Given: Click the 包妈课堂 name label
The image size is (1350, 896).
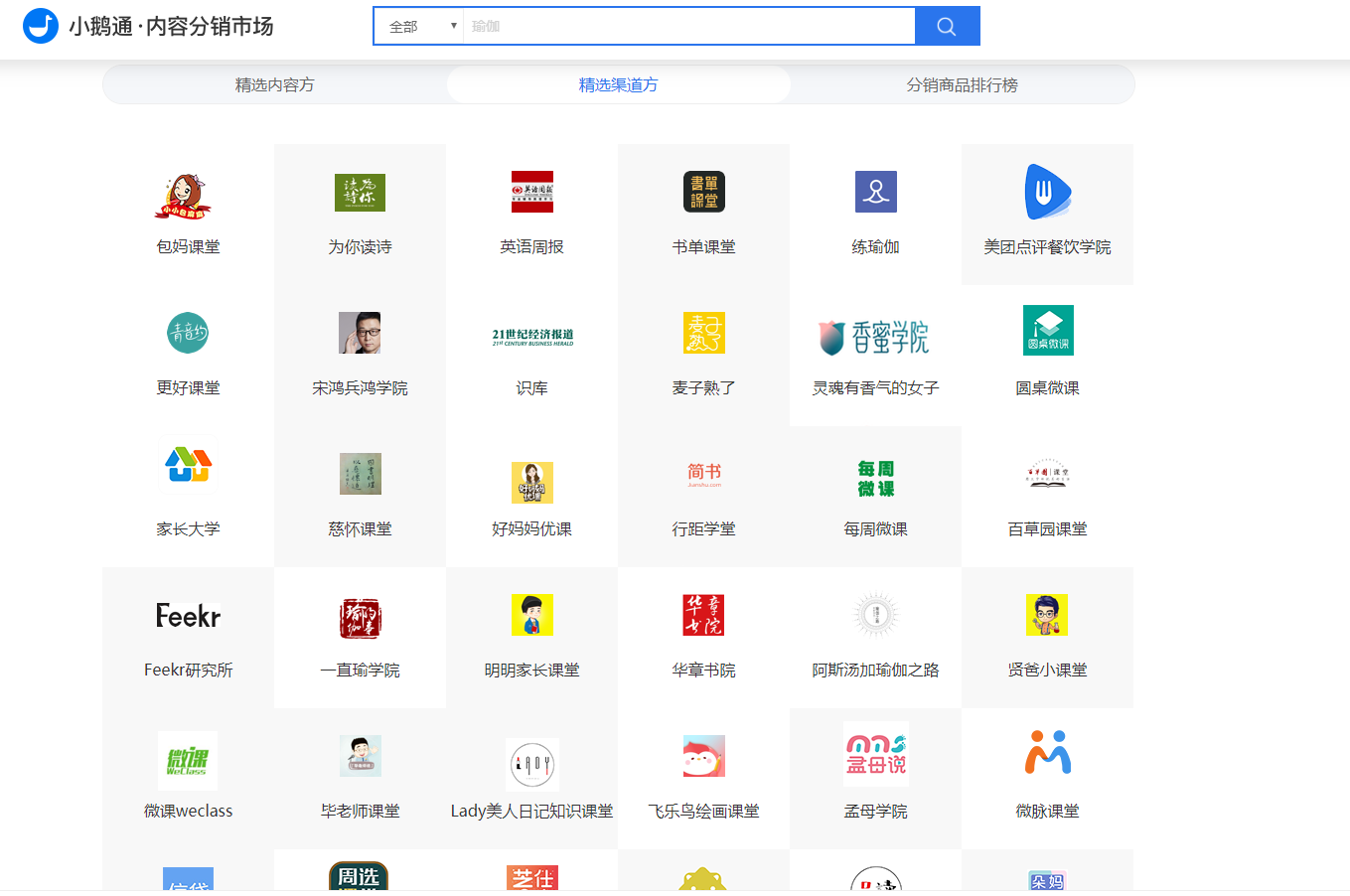Looking at the screenshot, I should 188,247.
